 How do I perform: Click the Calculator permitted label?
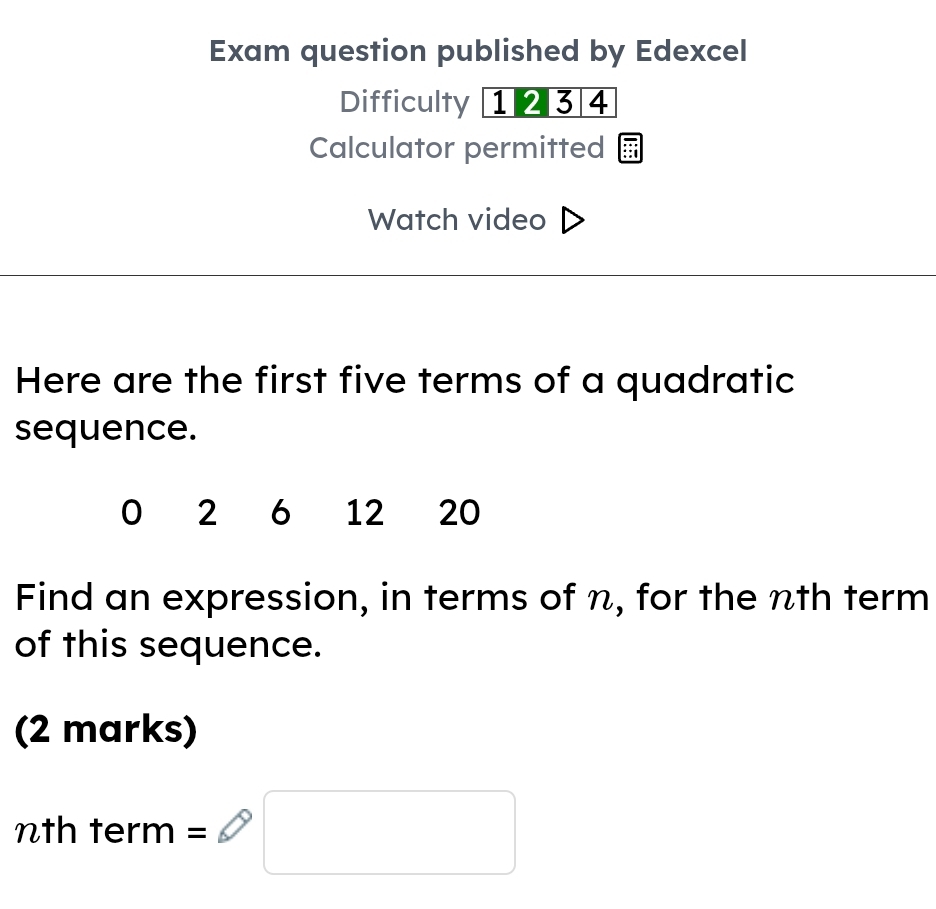point(457,148)
